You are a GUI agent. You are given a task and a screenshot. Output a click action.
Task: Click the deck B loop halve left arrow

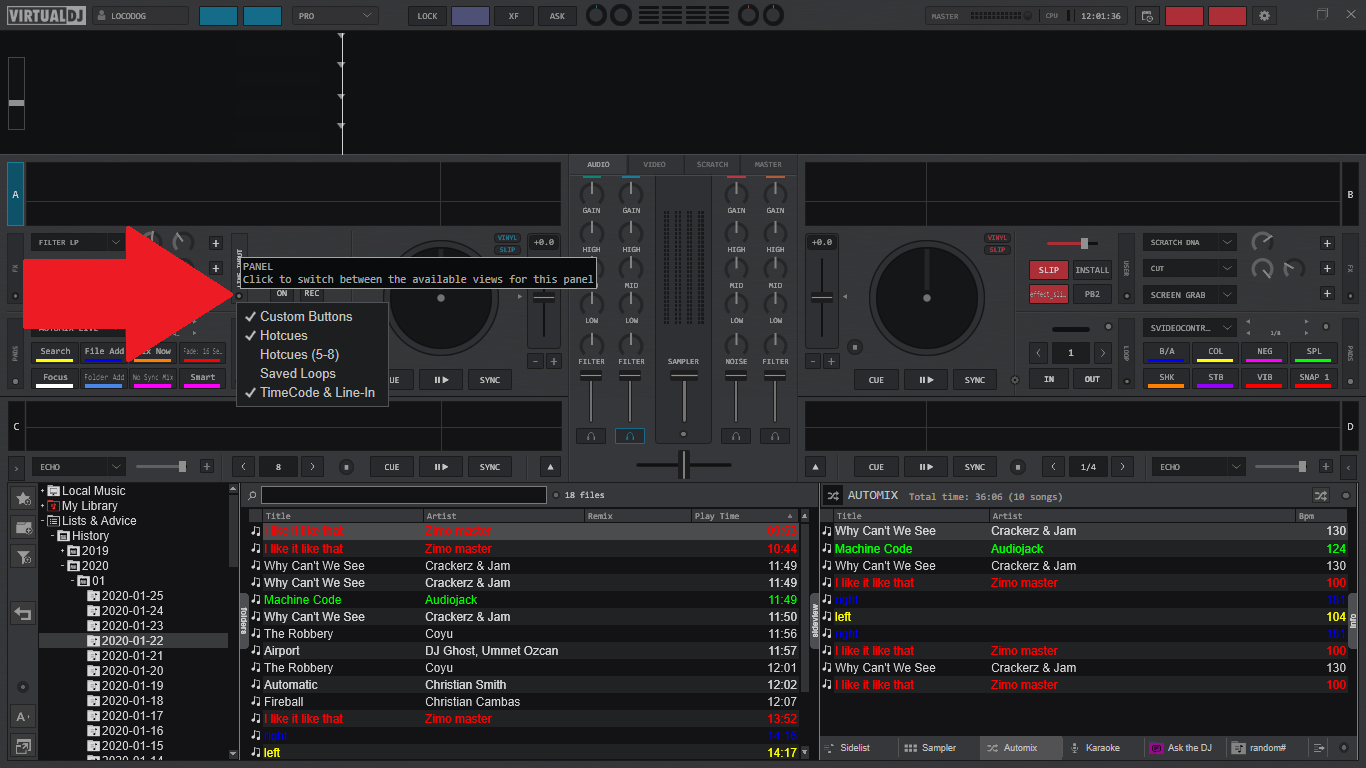(x=1038, y=353)
